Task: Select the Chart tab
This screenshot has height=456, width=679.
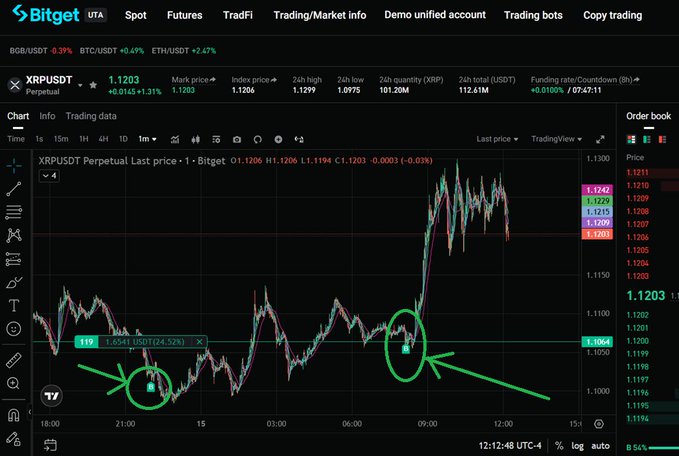Action: pyautogui.click(x=18, y=116)
